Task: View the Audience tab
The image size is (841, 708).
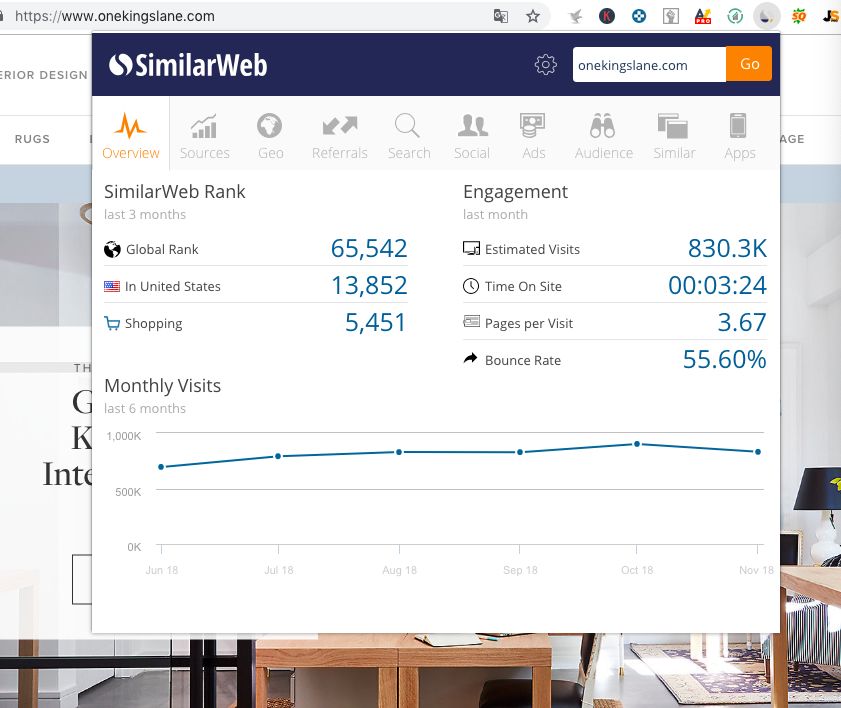Action: (x=603, y=137)
